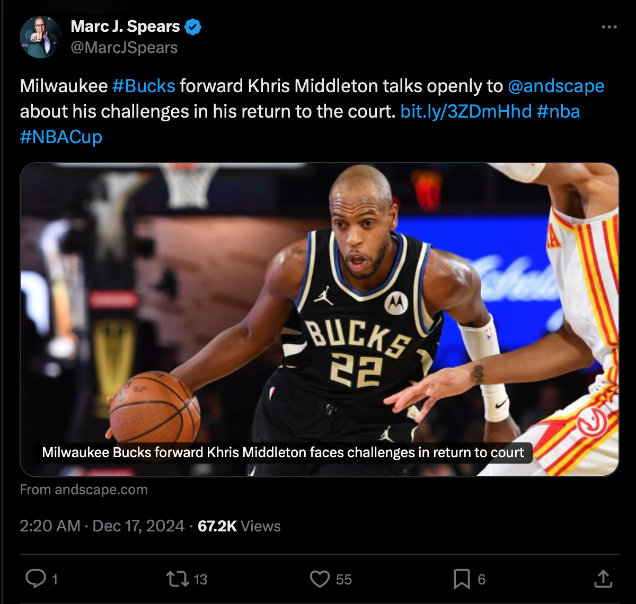The height and width of the screenshot is (604, 636).
Task: Like the tweet with the heart icon
Action: tap(320, 579)
